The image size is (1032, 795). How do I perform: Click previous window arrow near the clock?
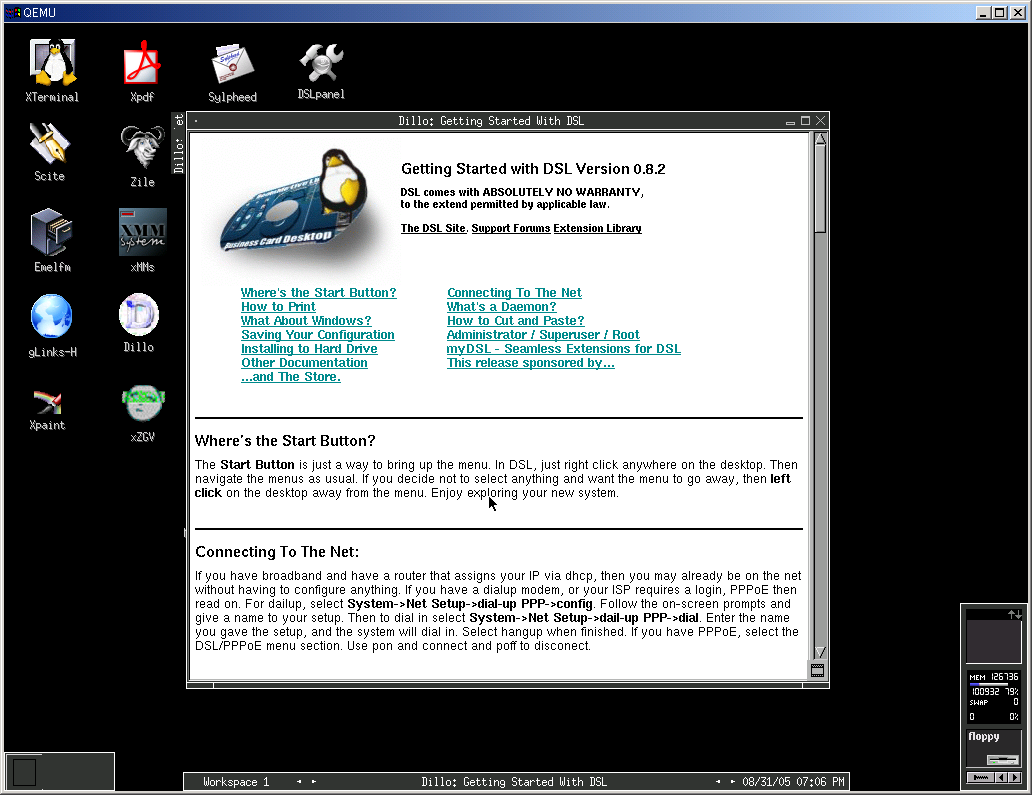[x=717, y=782]
